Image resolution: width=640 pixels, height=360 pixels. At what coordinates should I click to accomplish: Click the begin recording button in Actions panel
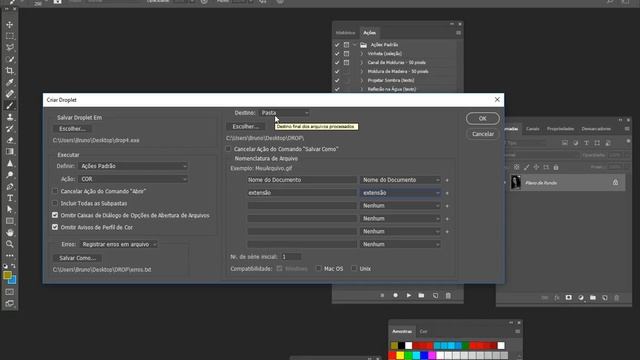395,295
